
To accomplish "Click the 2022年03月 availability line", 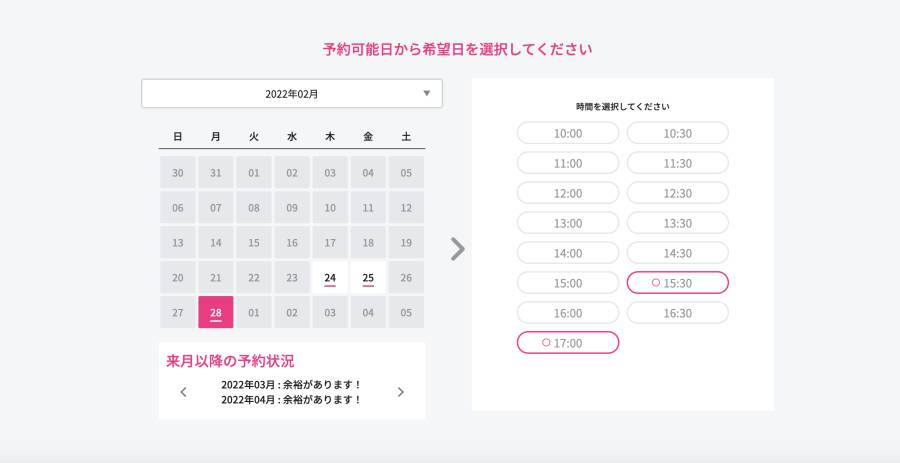I will 292,385.
